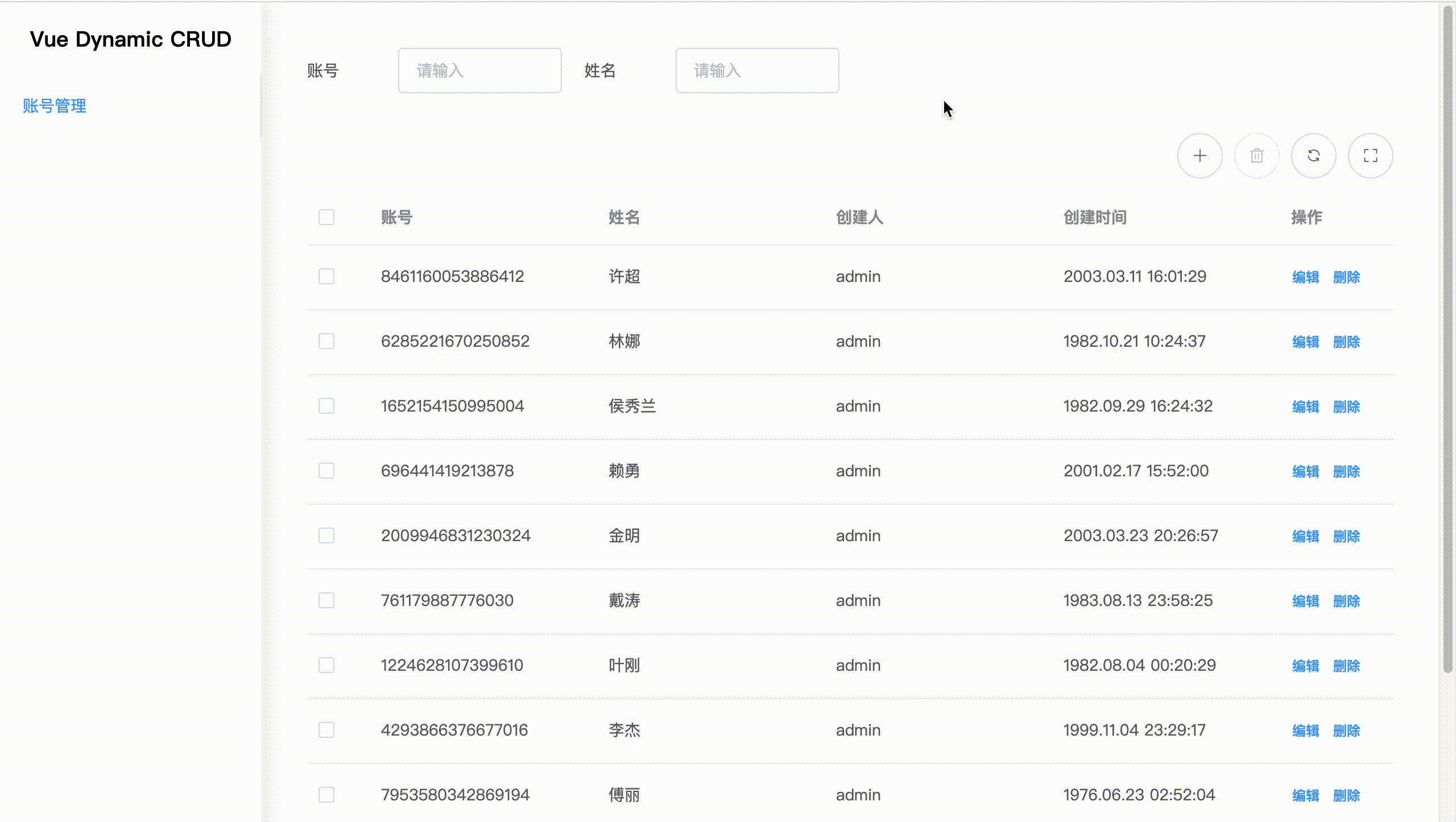Check the row for account 4293866376677016
Screen dimensions: 1456x822
(x=326, y=730)
